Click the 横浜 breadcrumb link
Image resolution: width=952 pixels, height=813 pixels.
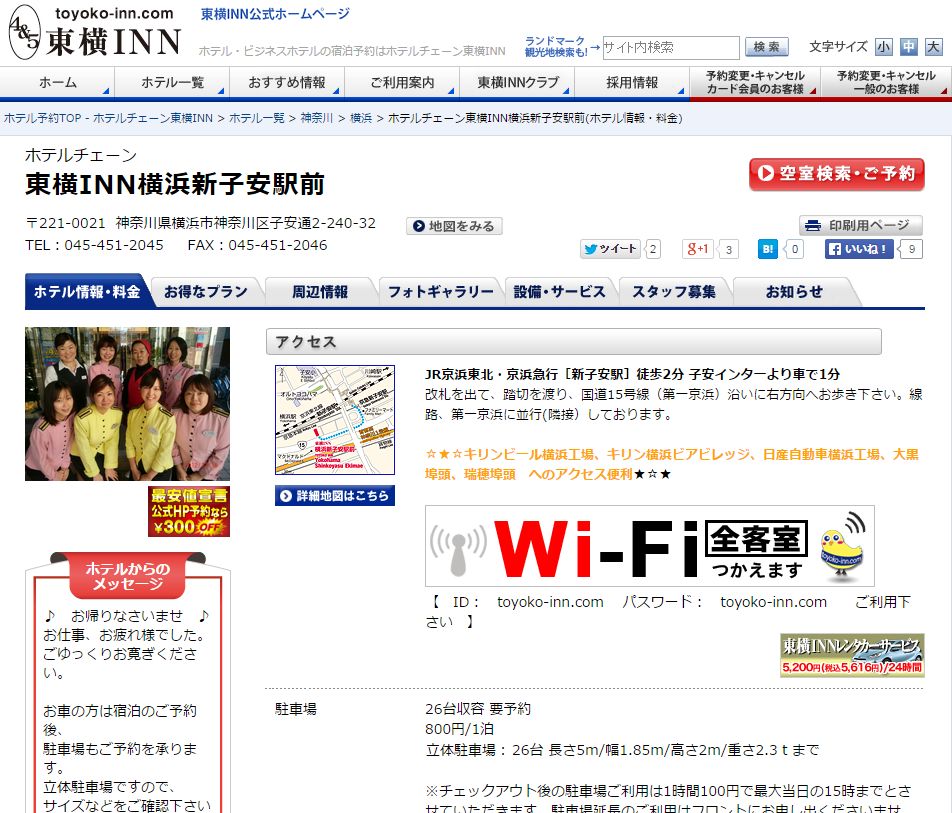(361, 118)
